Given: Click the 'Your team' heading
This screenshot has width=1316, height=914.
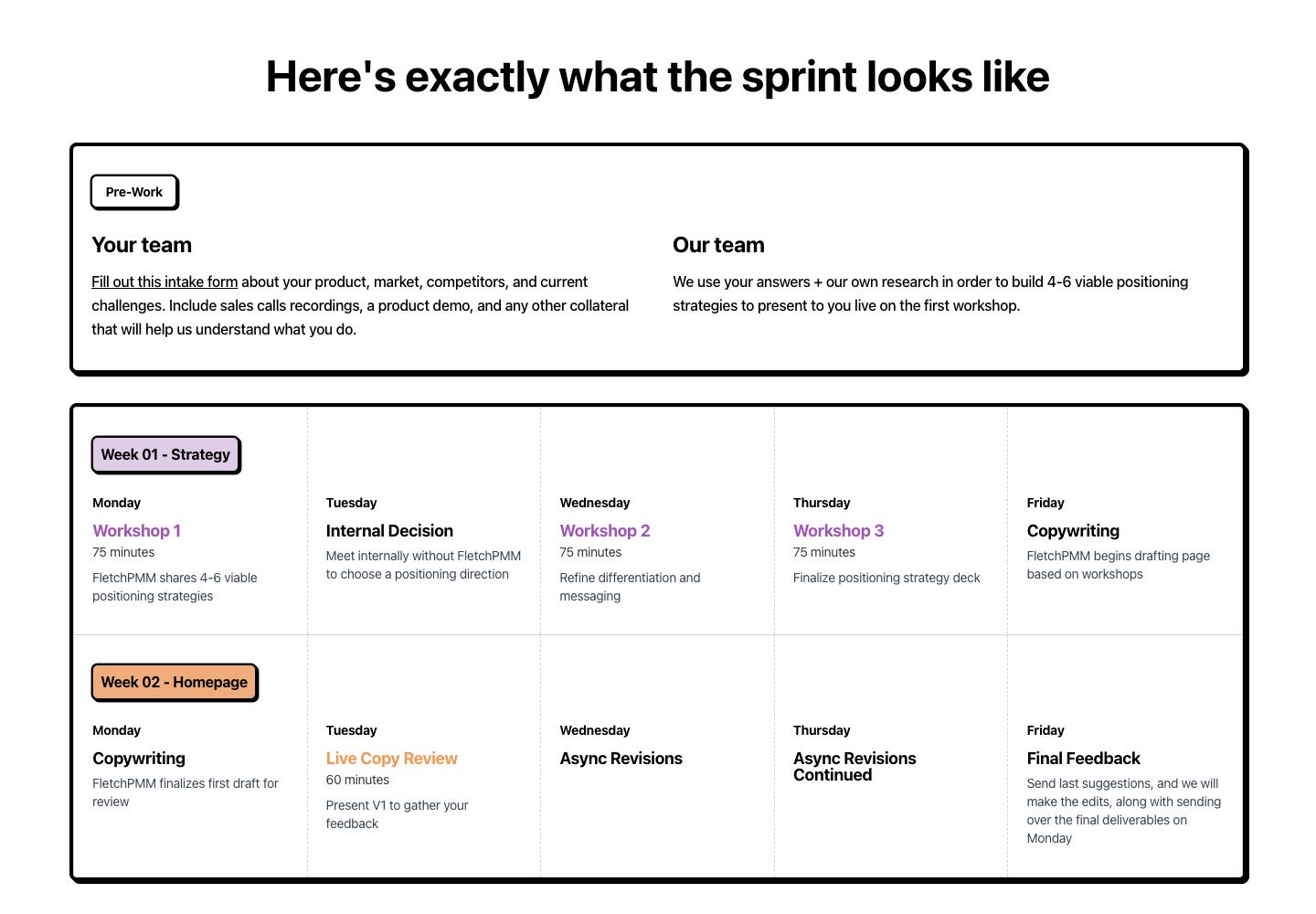Looking at the screenshot, I should 142,245.
